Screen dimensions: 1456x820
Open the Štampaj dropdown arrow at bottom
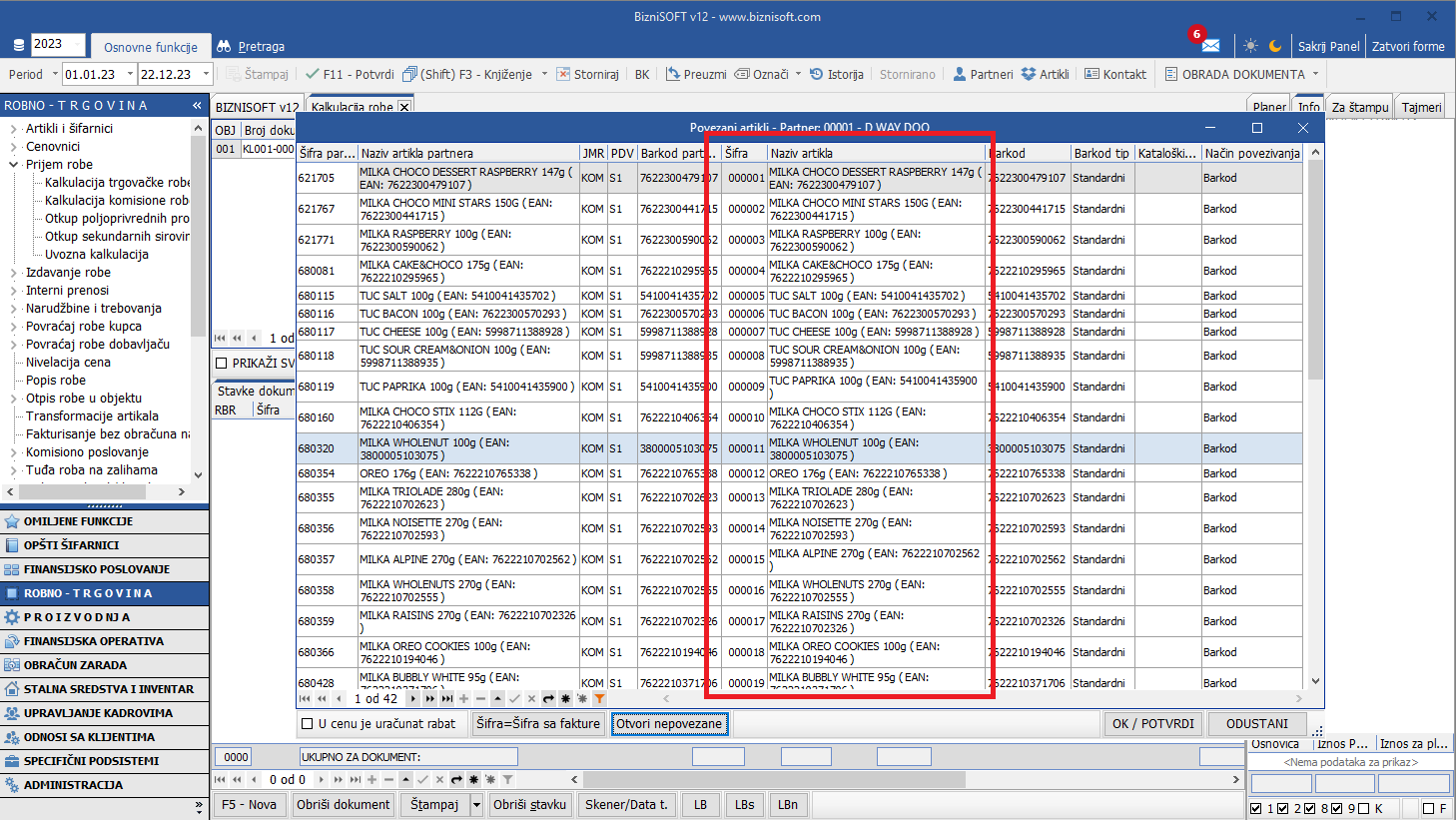(476, 805)
